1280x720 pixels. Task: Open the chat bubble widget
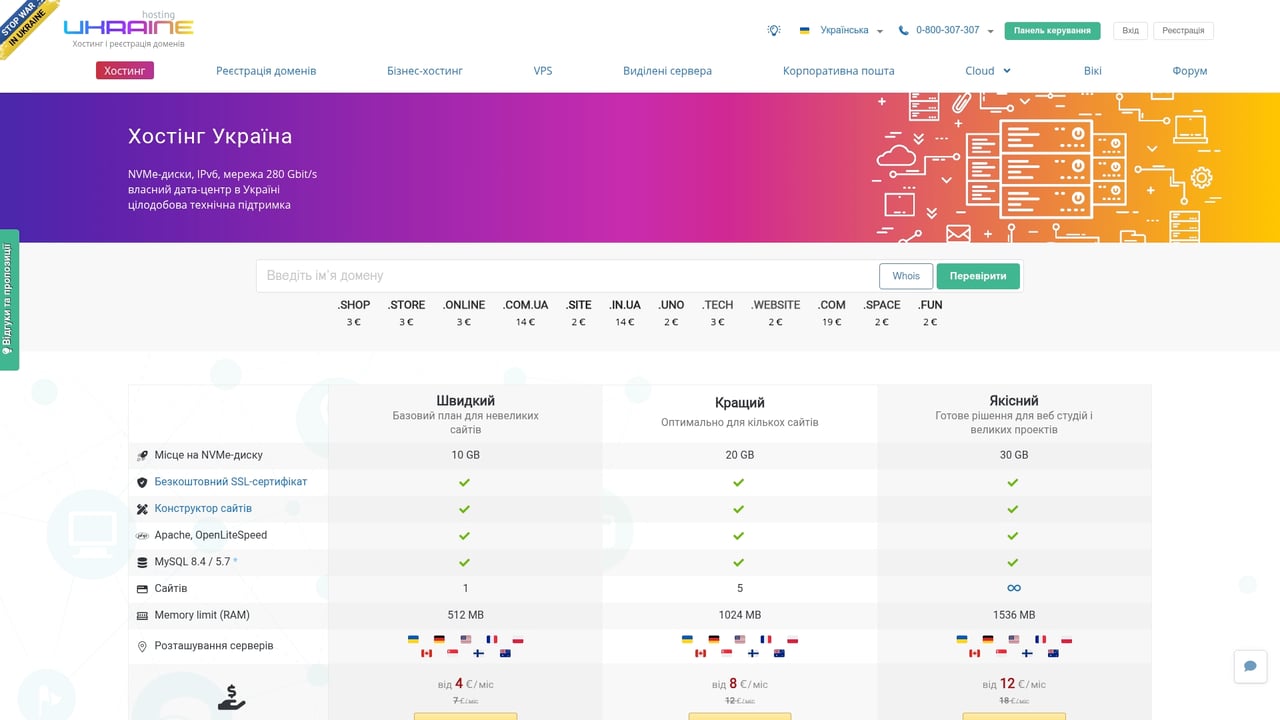(x=1249, y=666)
